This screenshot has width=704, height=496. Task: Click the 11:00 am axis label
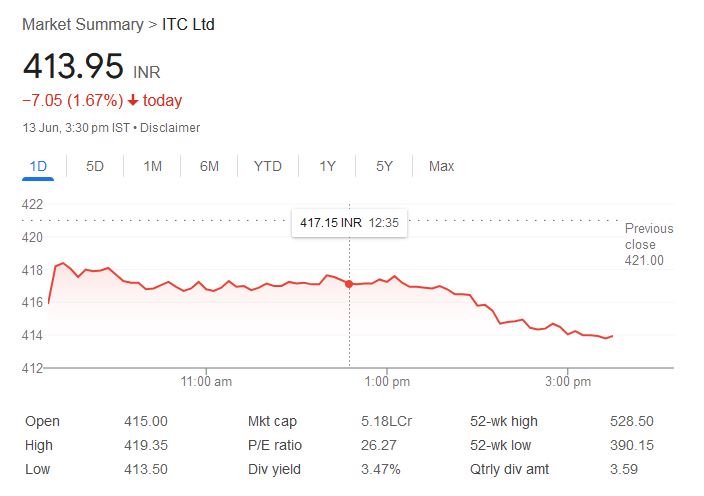[207, 381]
